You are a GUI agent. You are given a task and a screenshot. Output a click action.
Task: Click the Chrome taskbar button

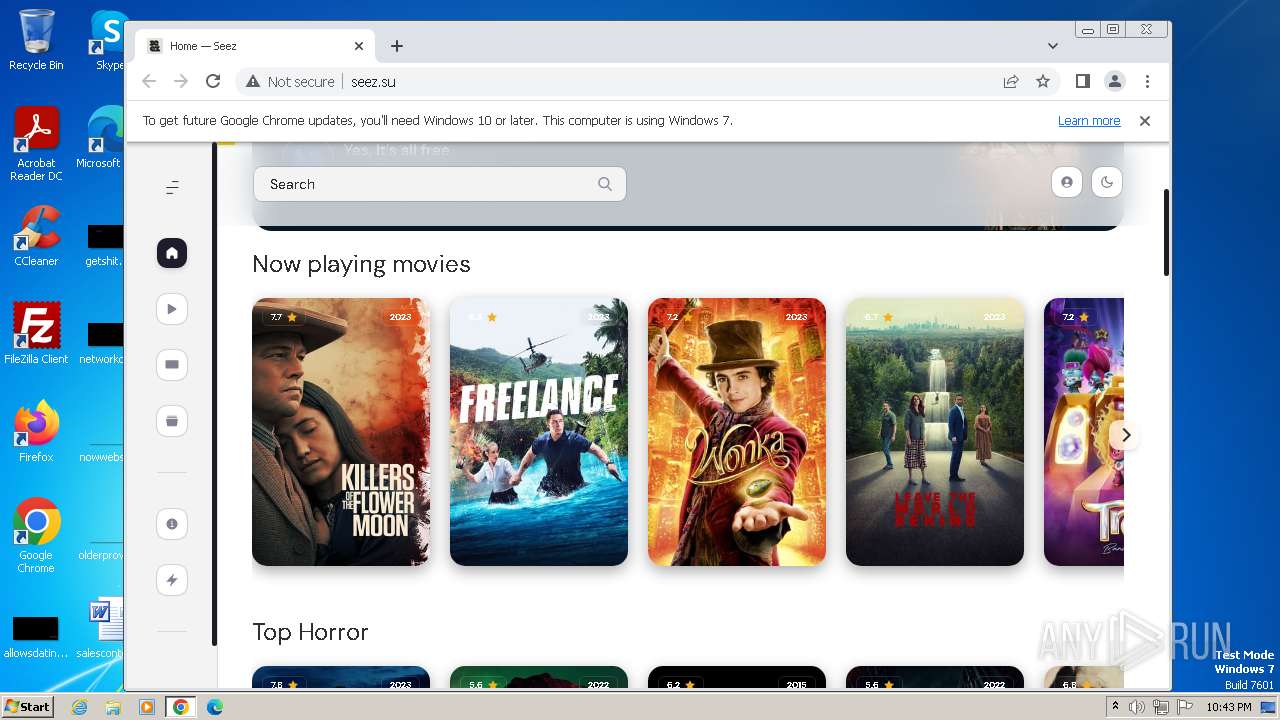[181, 707]
